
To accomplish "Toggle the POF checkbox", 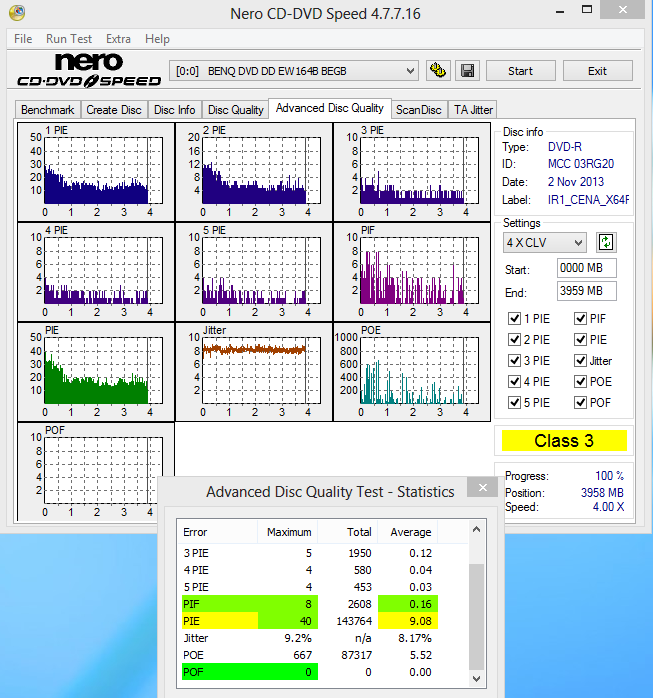I will click(580, 403).
